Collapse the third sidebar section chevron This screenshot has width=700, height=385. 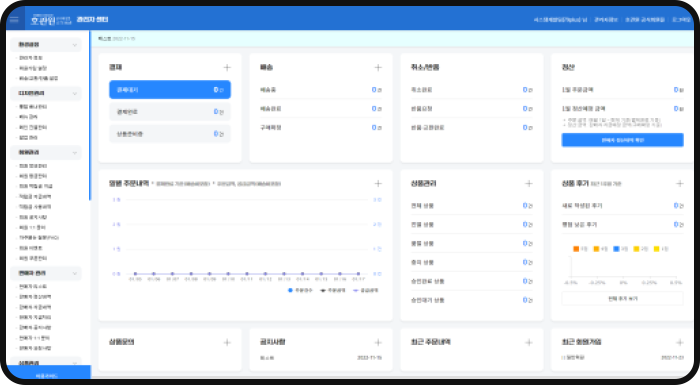pos(75,153)
